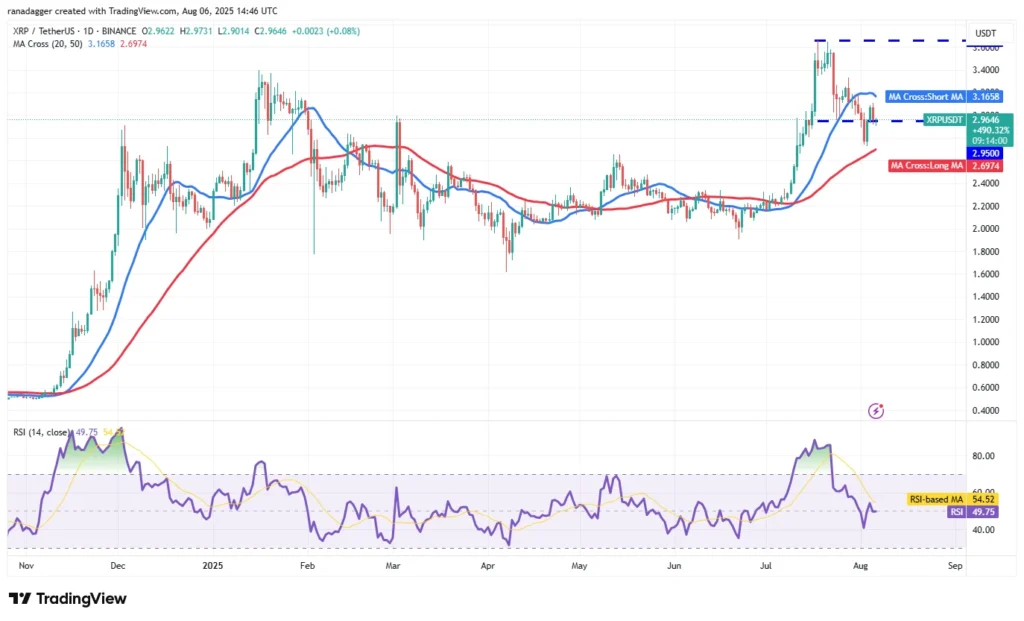
Task: Click the purple lightning spark icon on the chart
Action: (875, 411)
